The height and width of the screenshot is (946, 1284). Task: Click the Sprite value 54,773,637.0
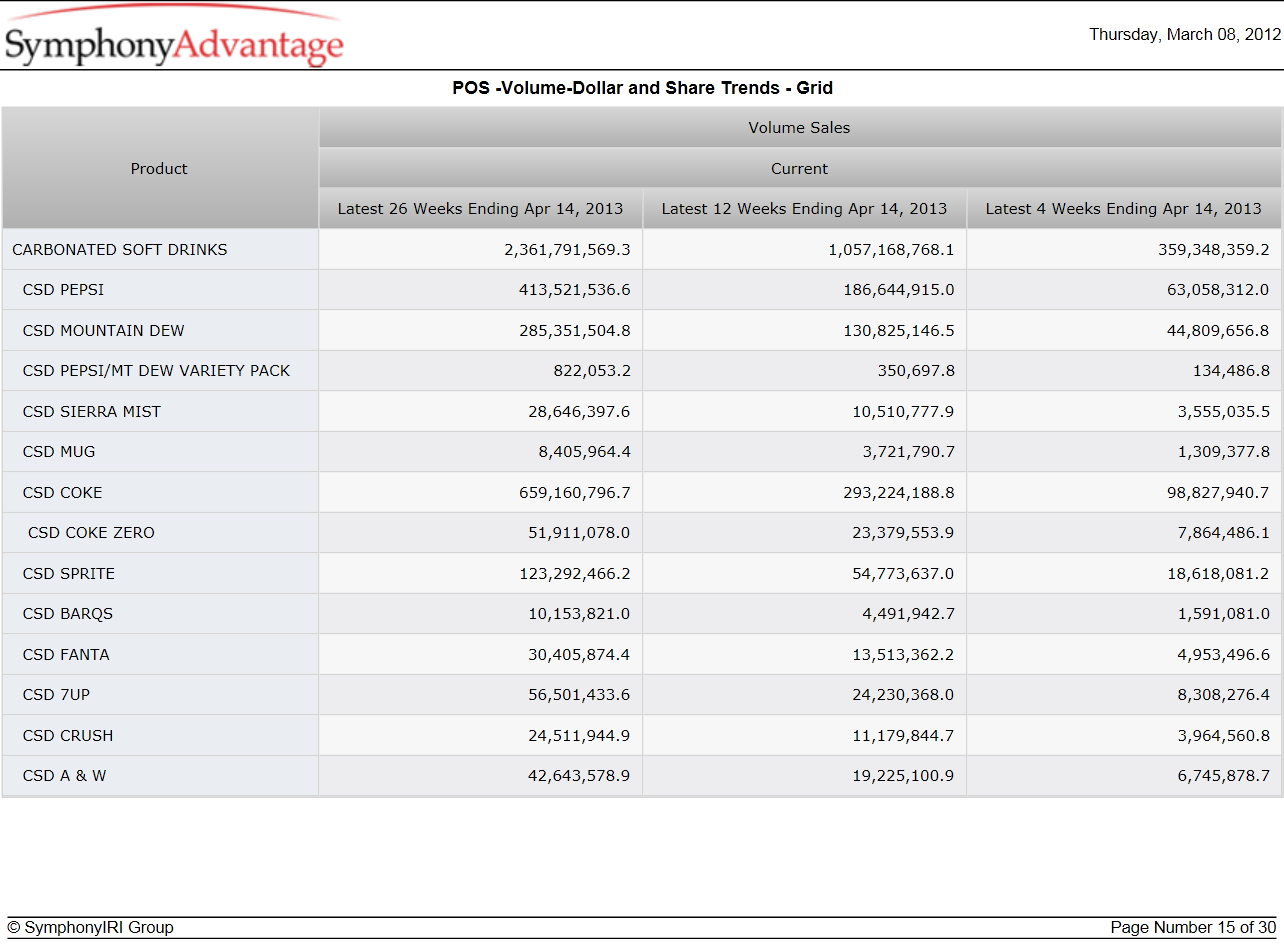[903, 574]
